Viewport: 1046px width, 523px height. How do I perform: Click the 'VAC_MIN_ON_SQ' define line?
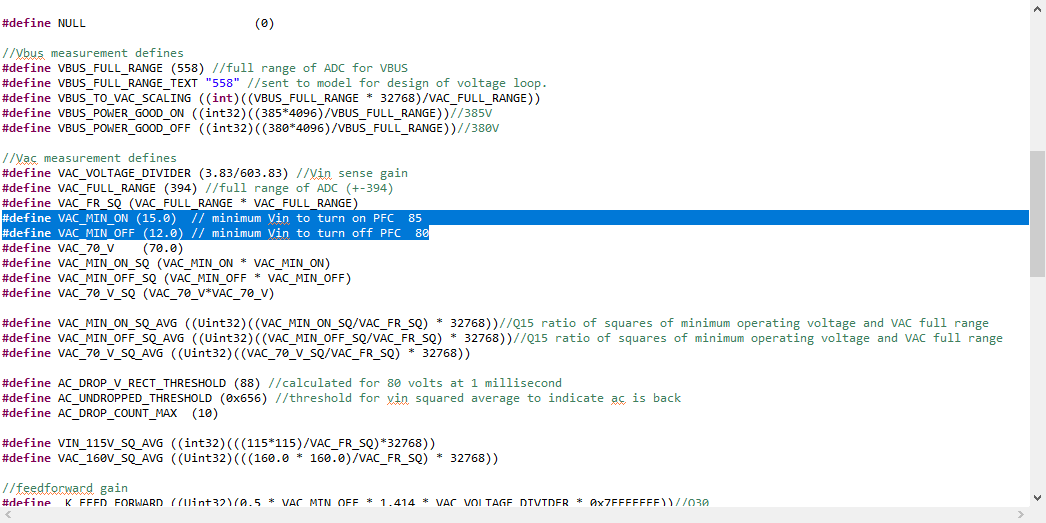166,263
